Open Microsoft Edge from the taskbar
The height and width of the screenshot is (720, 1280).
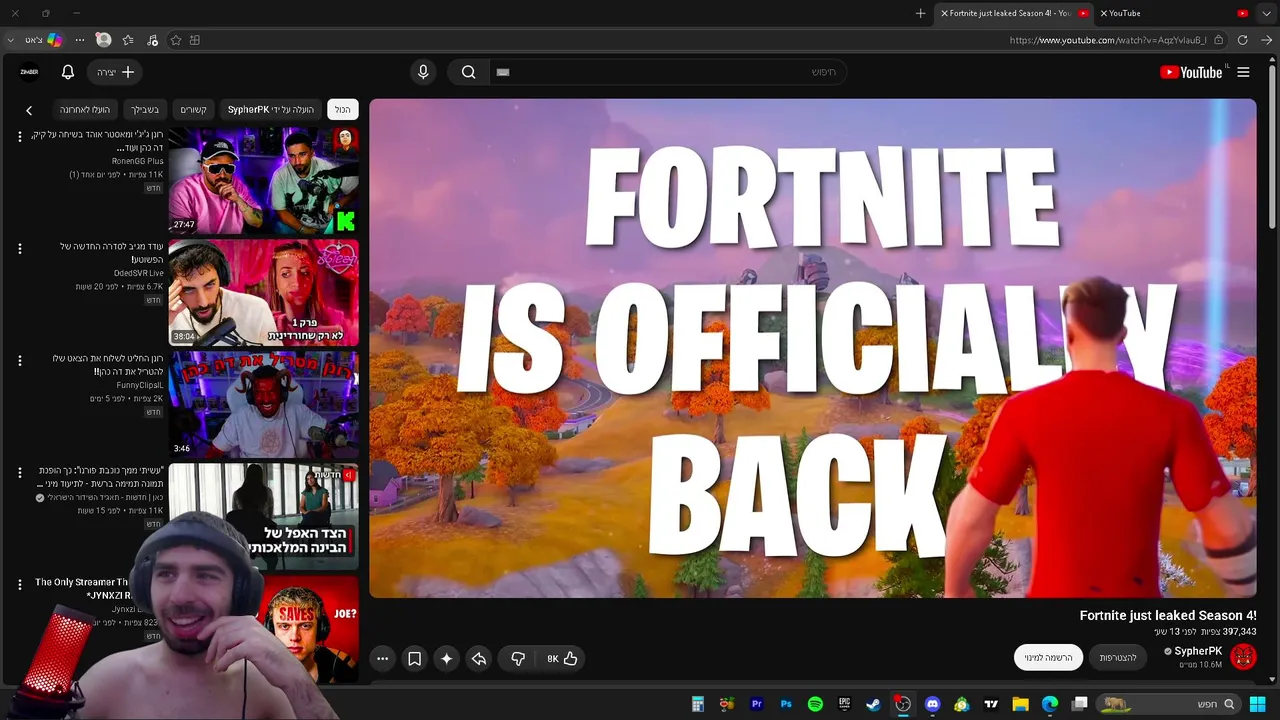click(x=1050, y=704)
